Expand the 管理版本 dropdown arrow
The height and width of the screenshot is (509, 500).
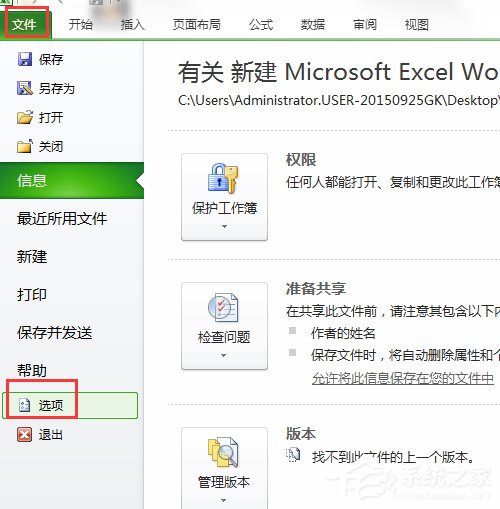224,500
